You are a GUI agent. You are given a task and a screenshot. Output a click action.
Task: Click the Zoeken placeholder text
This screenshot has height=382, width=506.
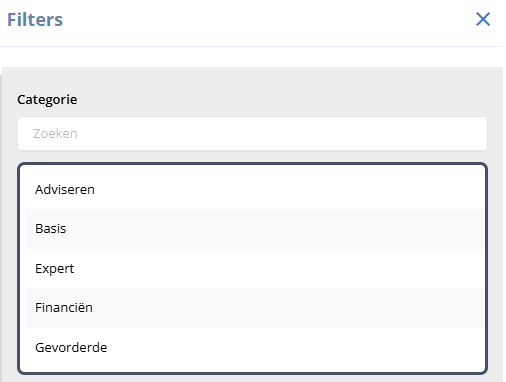point(55,133)
